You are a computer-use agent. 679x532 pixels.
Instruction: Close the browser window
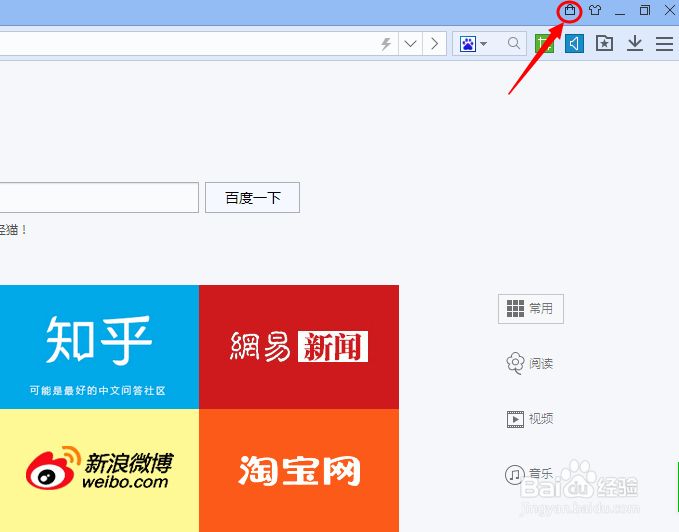669,10
